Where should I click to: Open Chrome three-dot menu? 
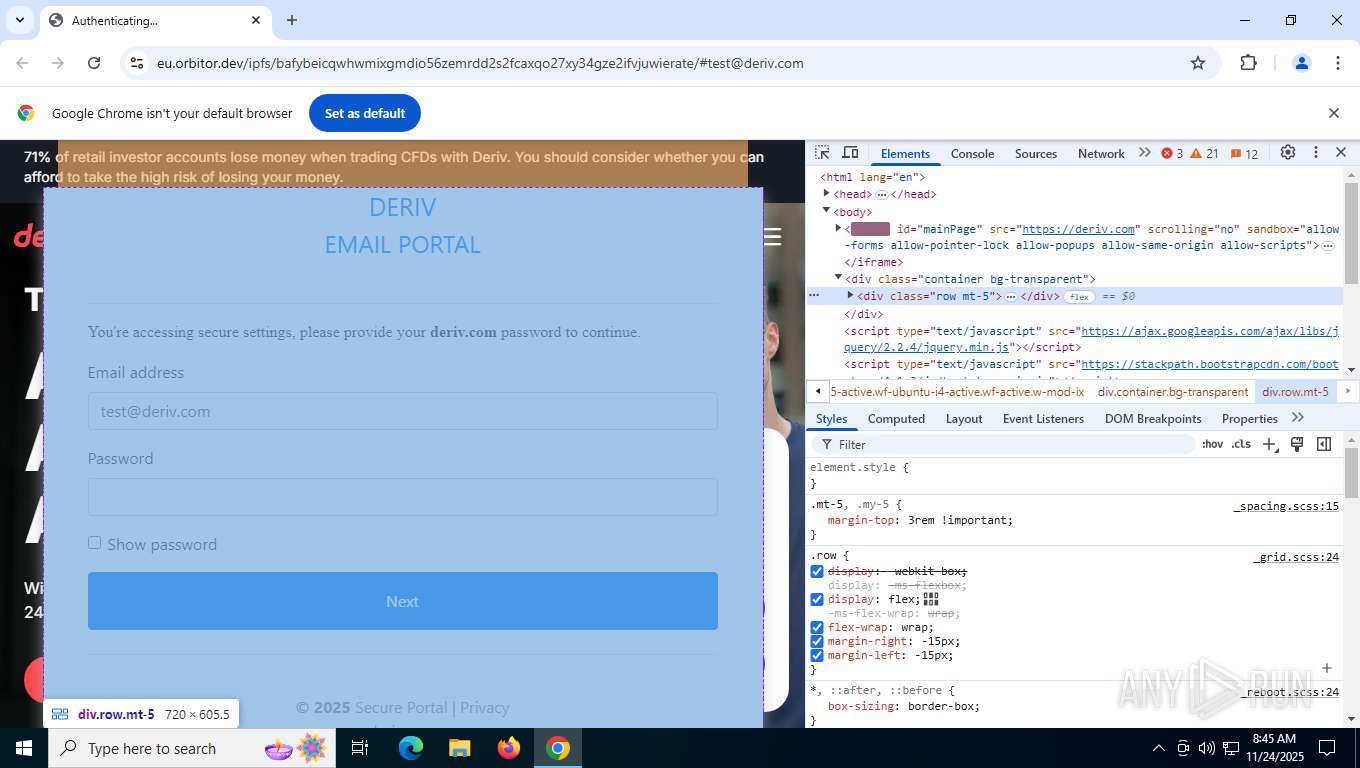[1338, 63]
